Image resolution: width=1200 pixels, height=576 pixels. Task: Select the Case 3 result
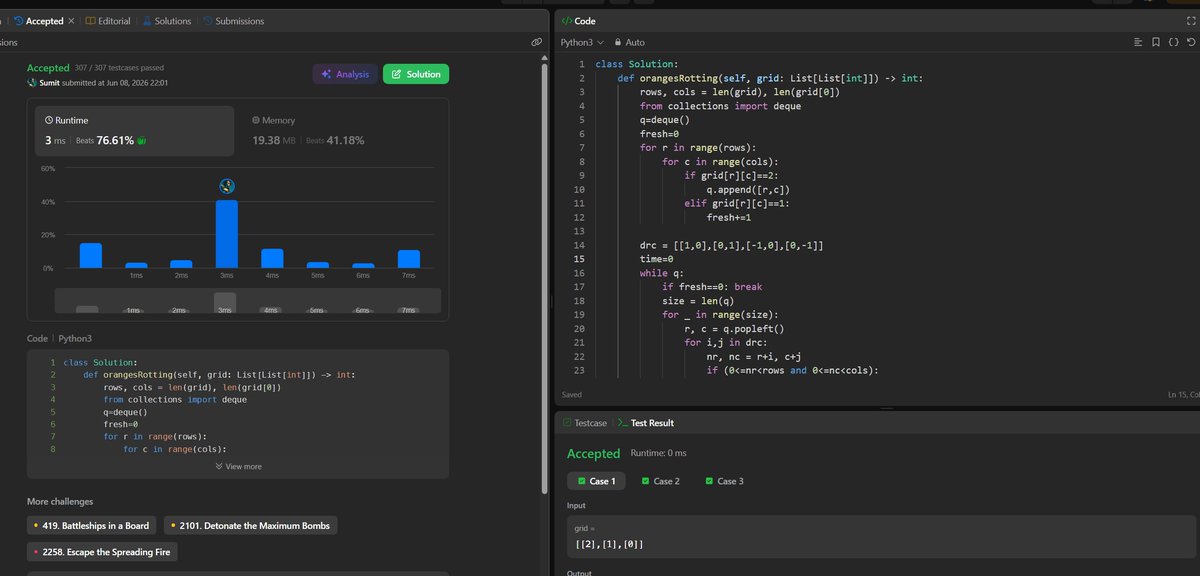pos(723,481)
